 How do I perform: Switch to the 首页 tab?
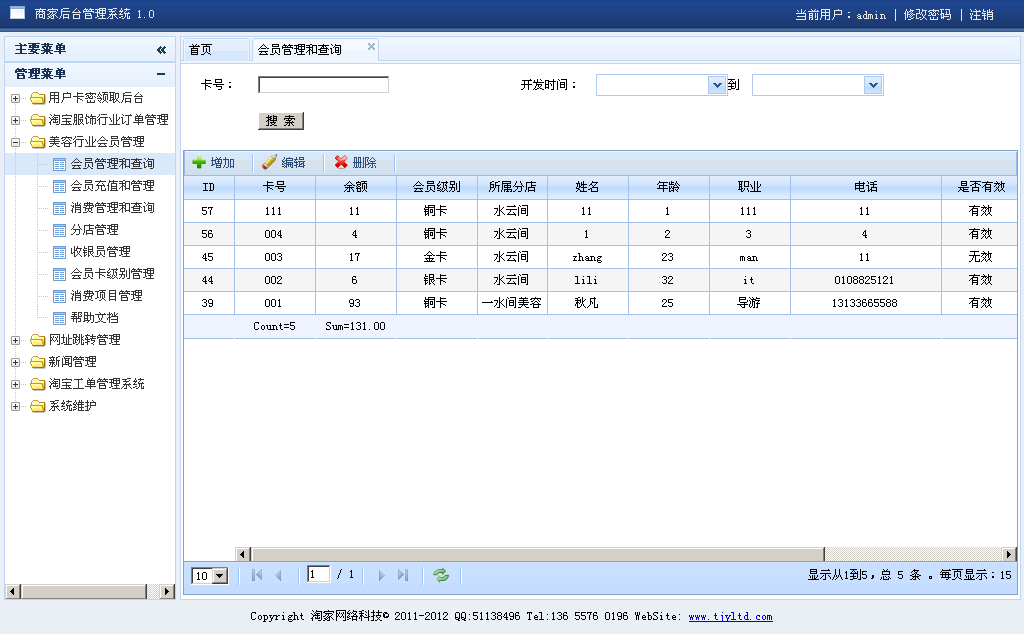click(201, 50)
